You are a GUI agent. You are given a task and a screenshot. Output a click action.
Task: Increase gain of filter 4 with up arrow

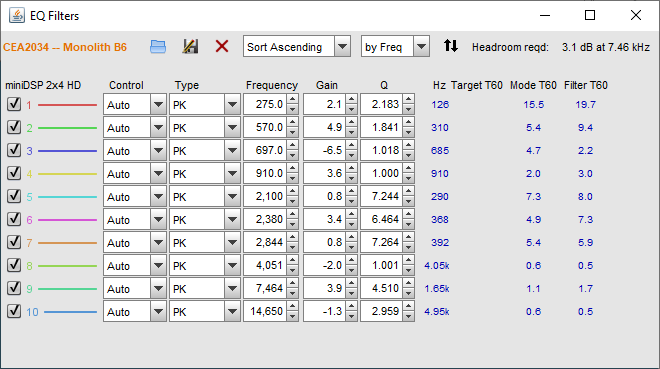351,168
